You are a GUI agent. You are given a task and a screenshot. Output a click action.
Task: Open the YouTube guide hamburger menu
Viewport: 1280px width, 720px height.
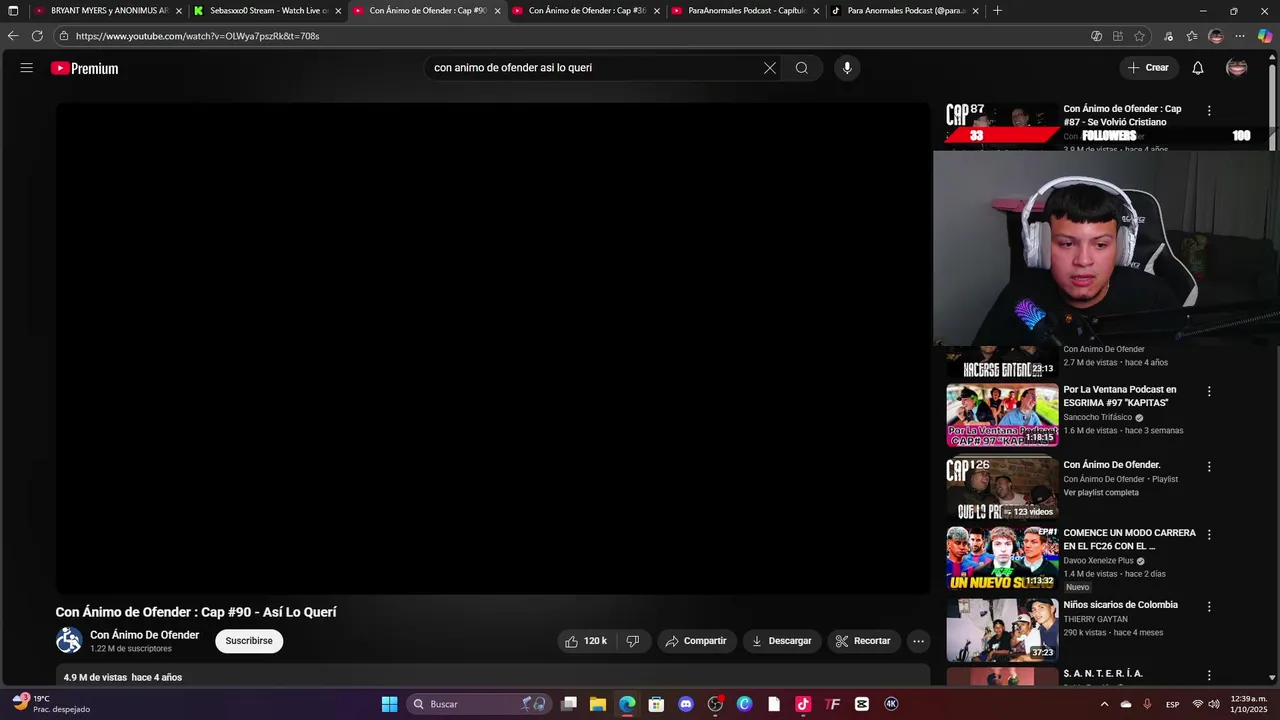27,68
